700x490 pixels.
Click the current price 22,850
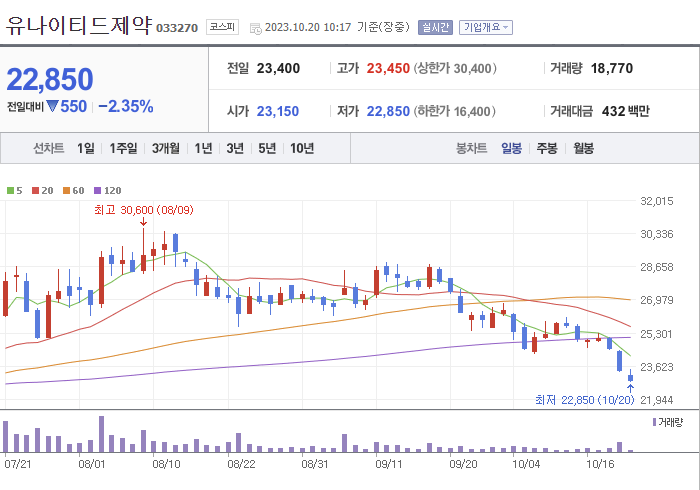tap(50, 79)
